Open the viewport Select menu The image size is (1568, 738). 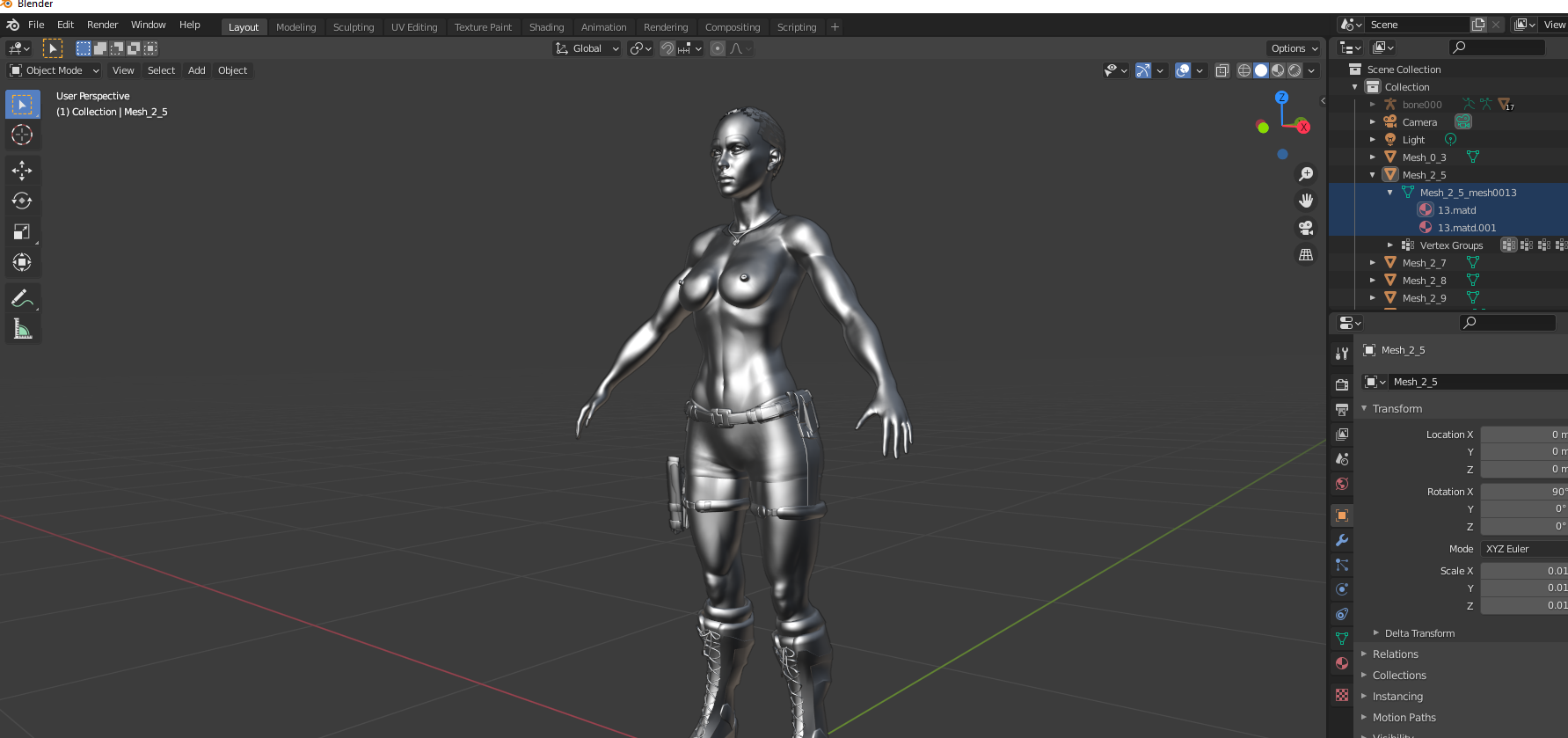pyautogui.click(x=161, y=70)
